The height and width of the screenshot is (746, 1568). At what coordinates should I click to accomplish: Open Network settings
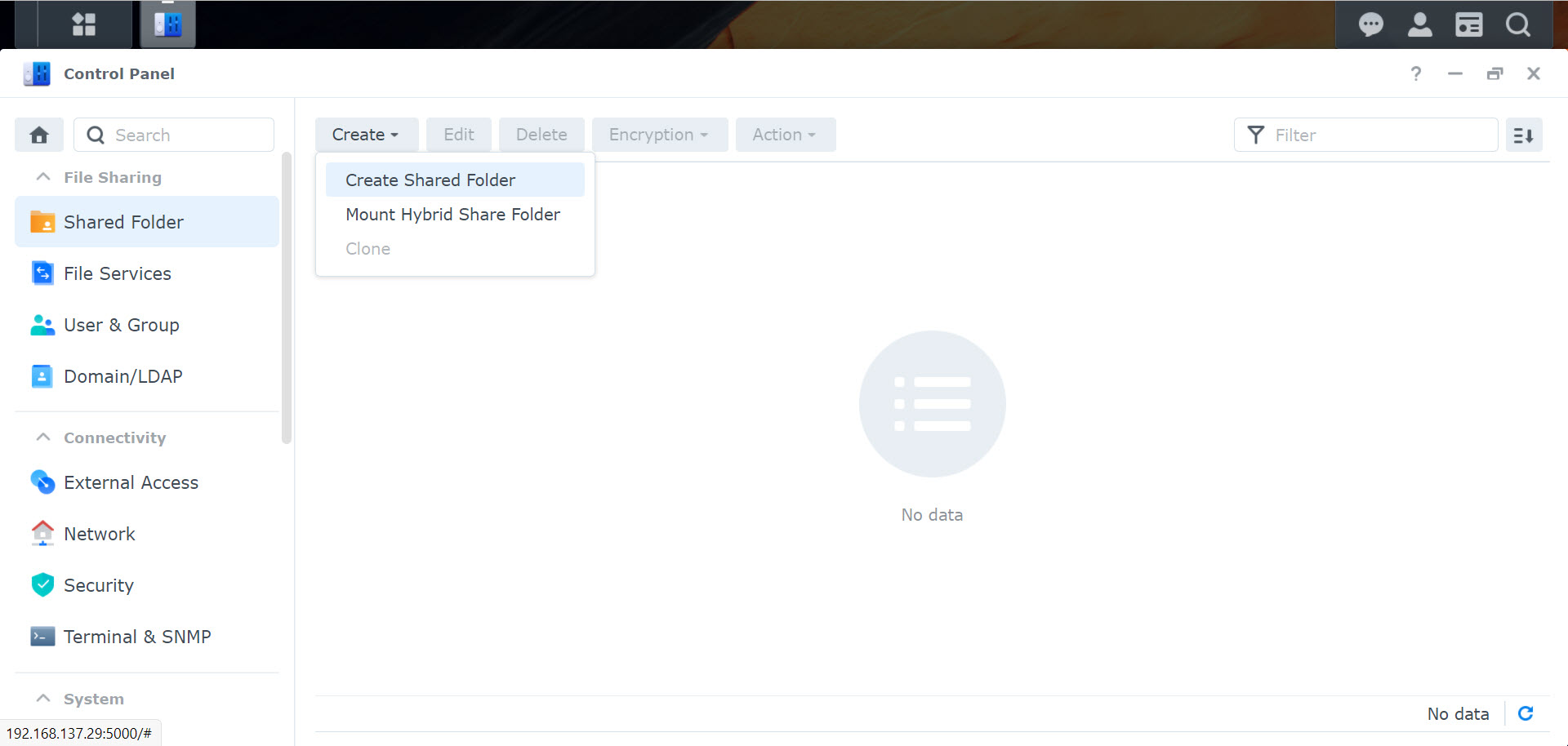(x=99, y=534)
